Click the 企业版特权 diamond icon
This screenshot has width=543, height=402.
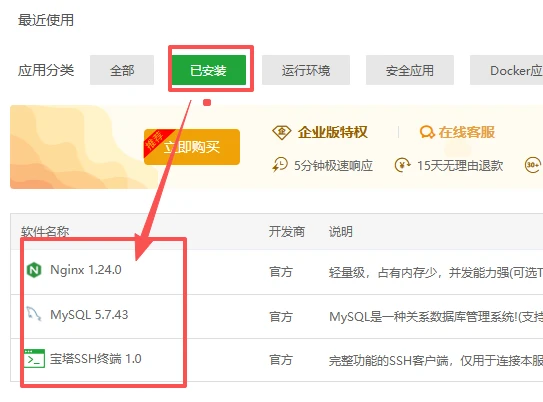coord(282,132)
